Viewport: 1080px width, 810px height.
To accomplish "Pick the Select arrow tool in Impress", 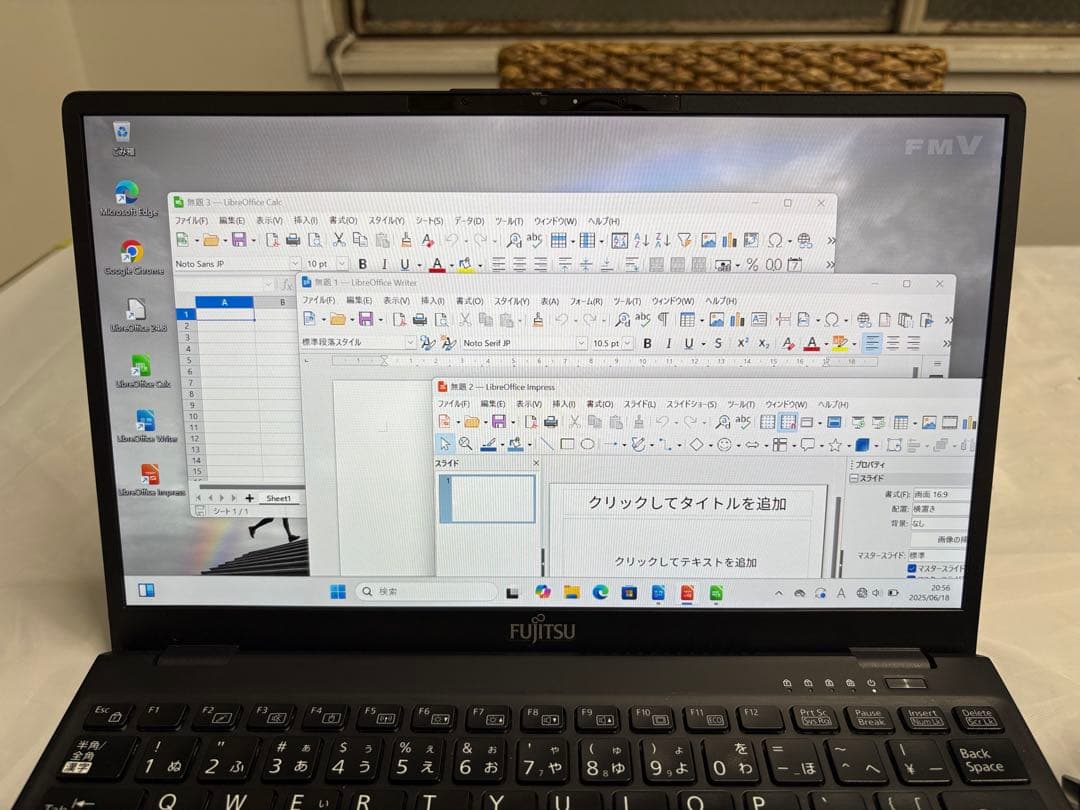I will (x=445, y=443).
